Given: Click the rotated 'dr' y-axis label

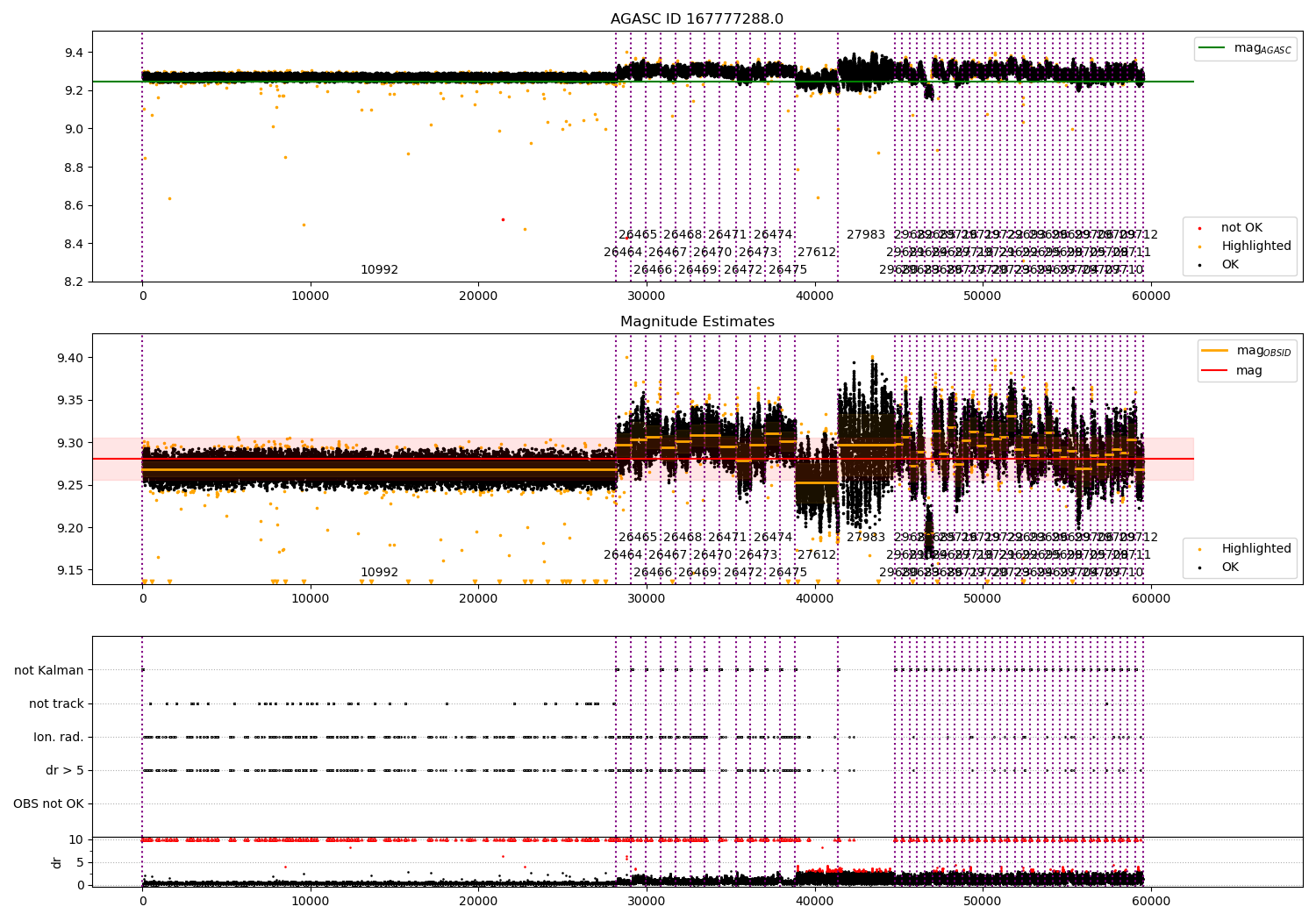Looking at the screenshot, I should click(57, 862).
